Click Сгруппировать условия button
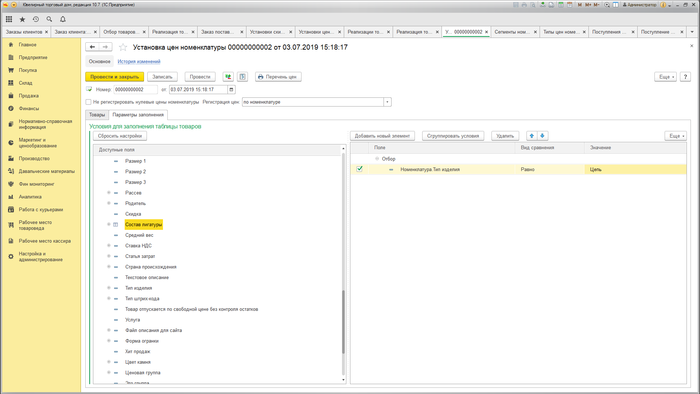The image size is (700, 394). (x=453, y=136)
